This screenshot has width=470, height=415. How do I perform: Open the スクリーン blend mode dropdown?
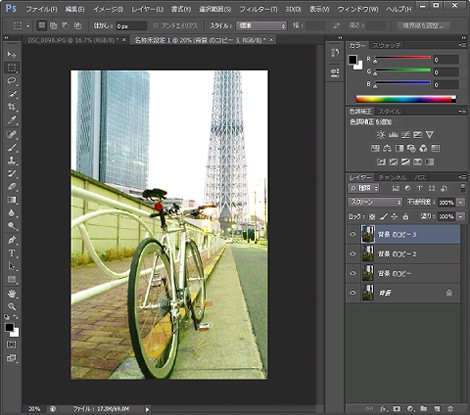click(375, 202)
